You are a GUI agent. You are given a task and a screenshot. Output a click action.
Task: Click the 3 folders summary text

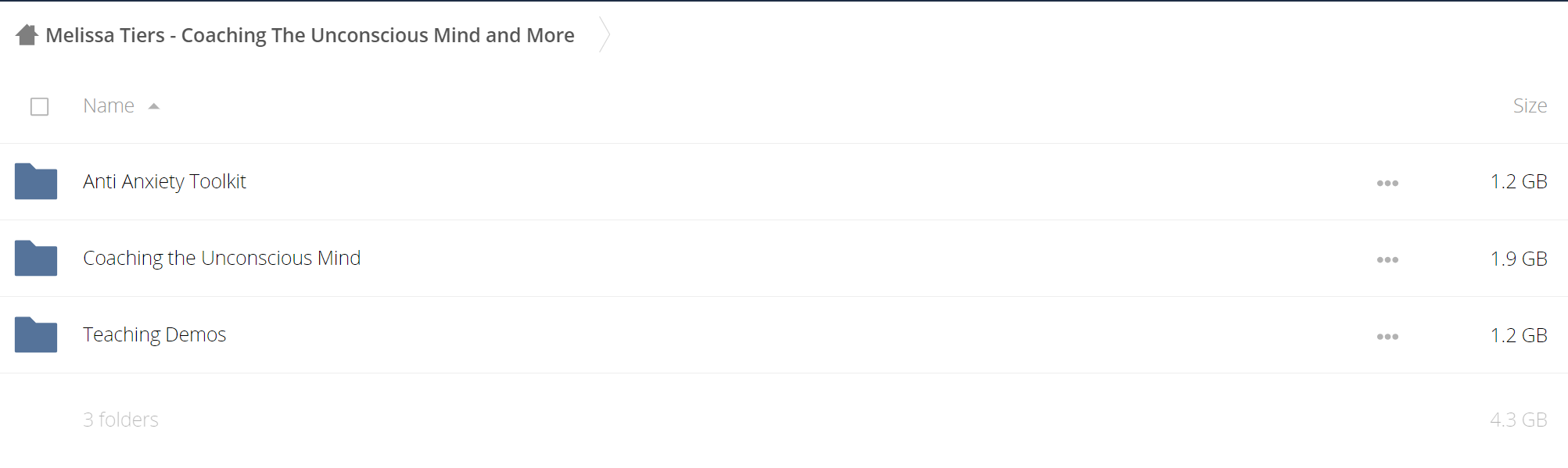[120, 420]
